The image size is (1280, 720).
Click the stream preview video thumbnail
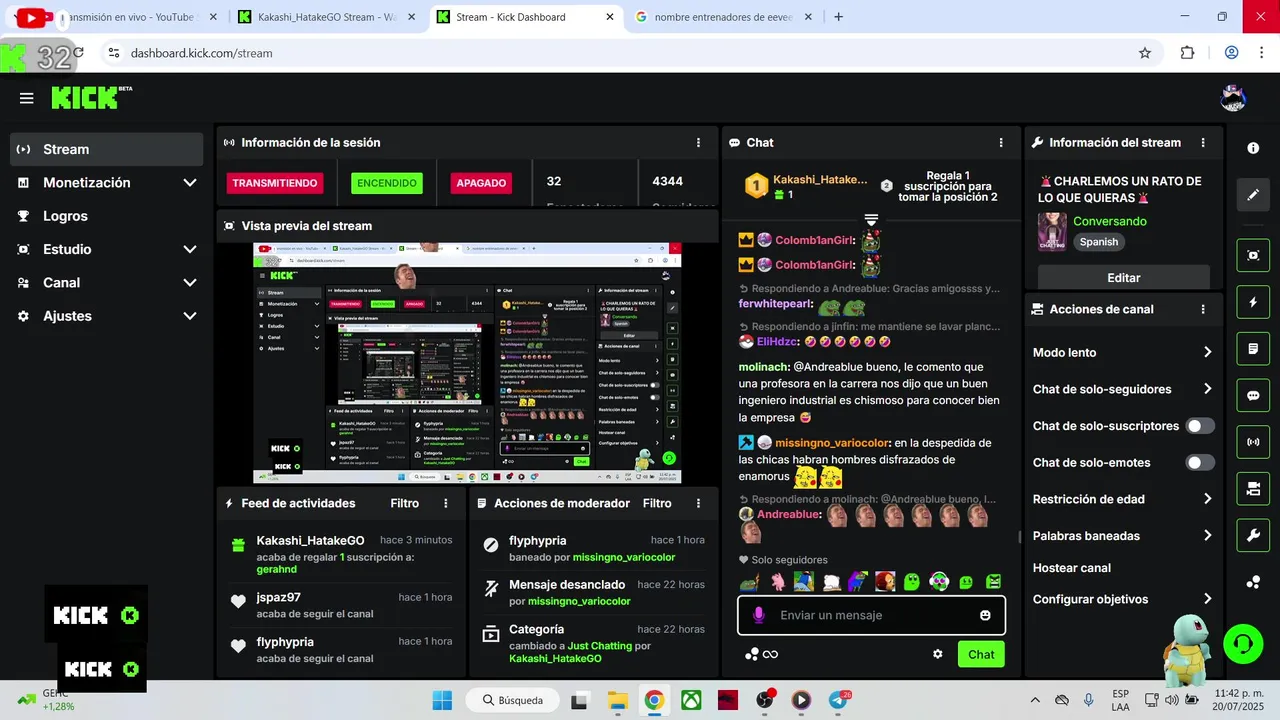coord(467,364)
